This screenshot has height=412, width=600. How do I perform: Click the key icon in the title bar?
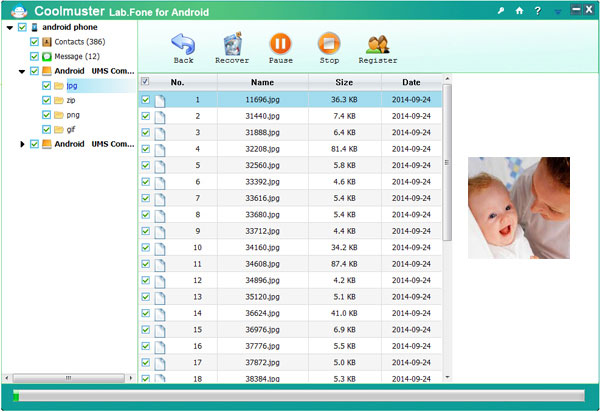tap(500, 10)
